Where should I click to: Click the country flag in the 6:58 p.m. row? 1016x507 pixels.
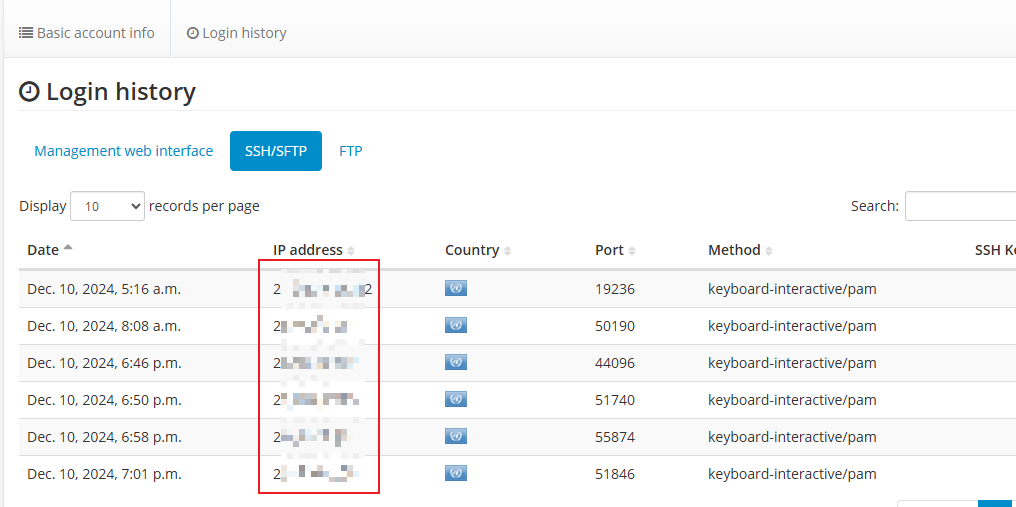pos(456,437)
